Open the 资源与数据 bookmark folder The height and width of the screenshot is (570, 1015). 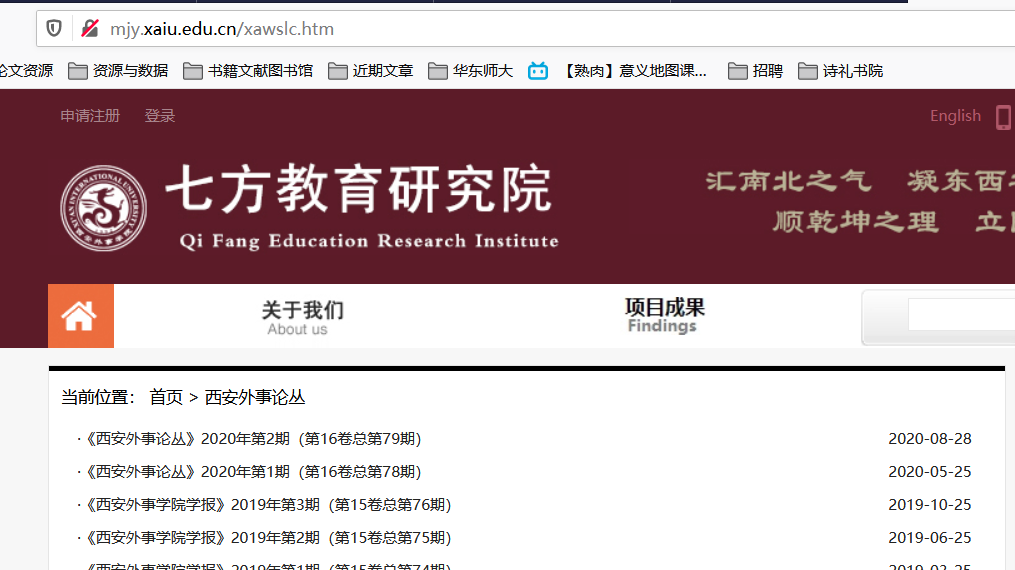tap(118, 71)
